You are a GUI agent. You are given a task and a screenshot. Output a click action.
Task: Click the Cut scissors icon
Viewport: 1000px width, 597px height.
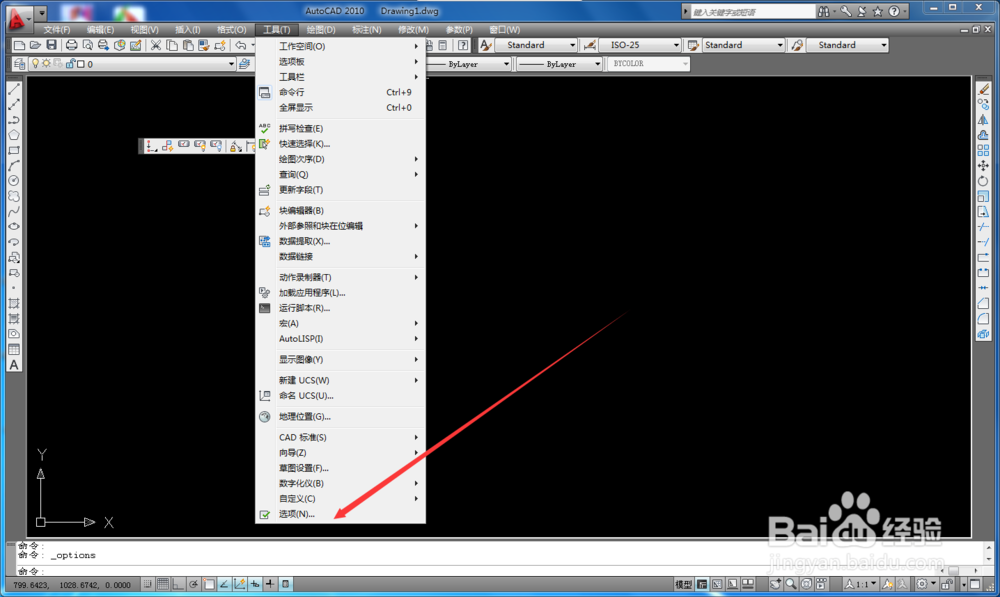coord(156,45)
